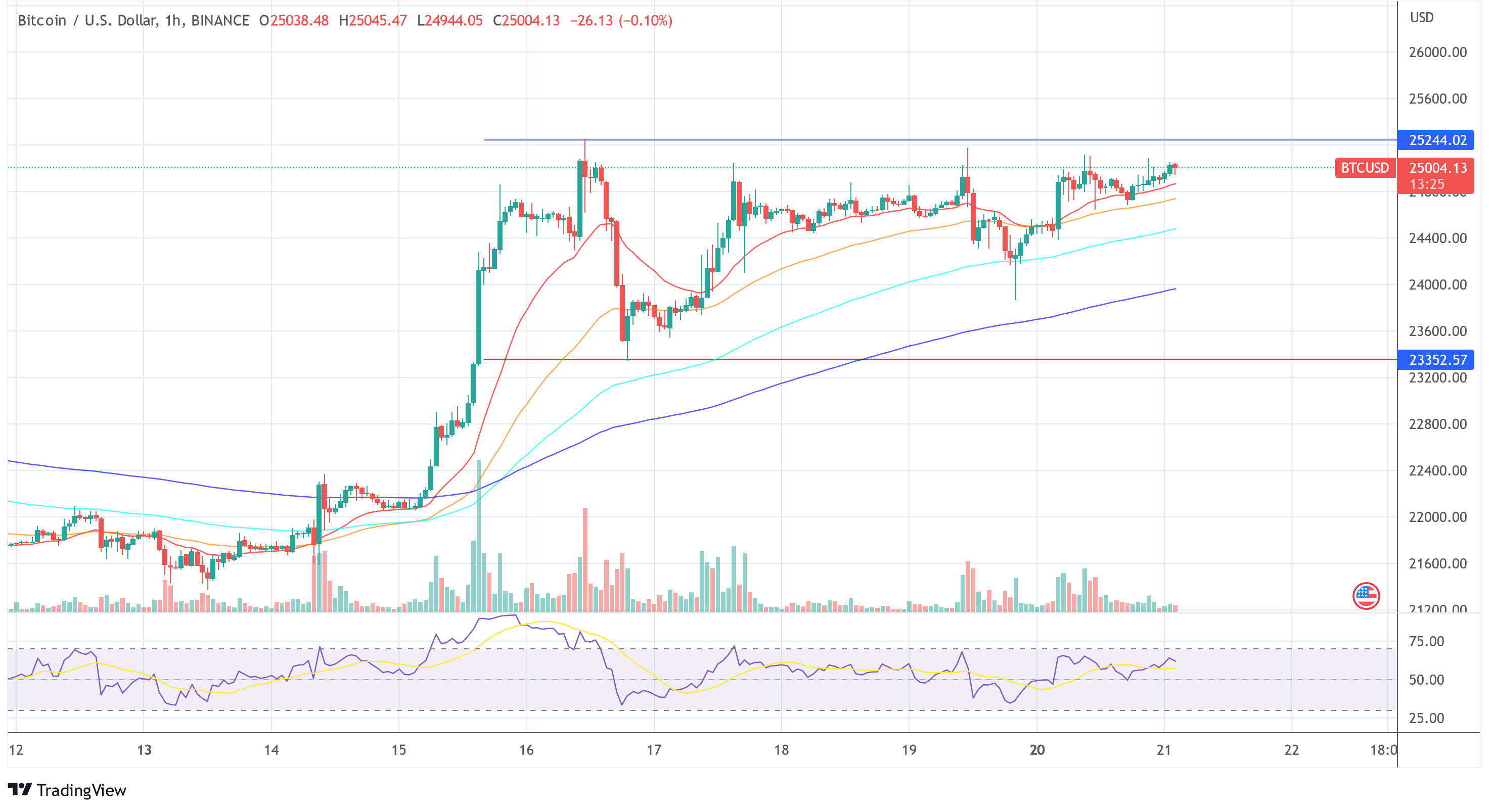This screenshot has width=1493, height=812.
Task: Click the 22400.00 price axis label
Action: tap(1438, 470)
